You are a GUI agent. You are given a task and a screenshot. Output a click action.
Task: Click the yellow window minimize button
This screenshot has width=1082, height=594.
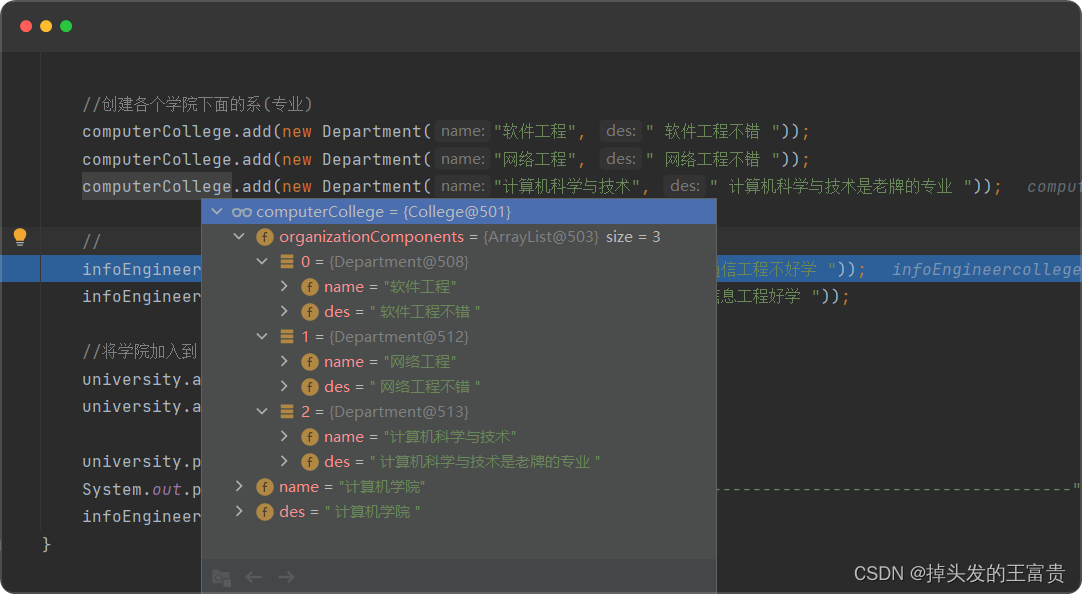[x=46, y=26]
